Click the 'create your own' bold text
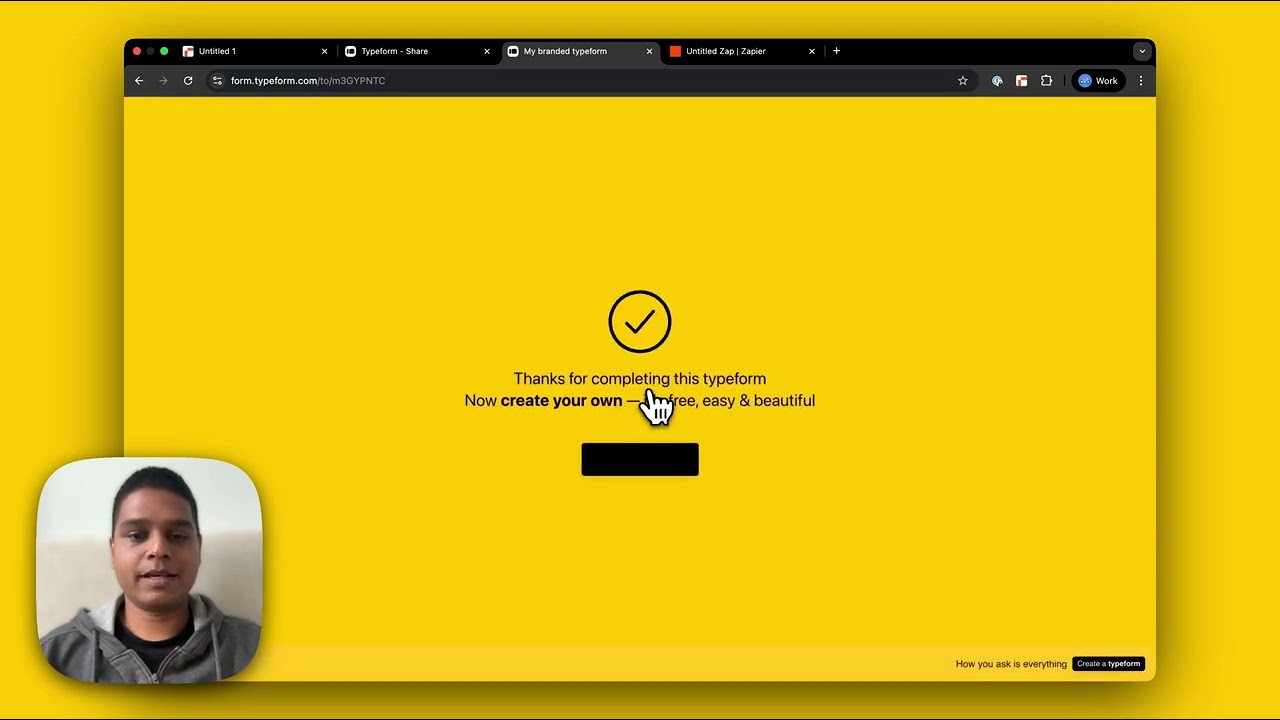 click(561, 401)
